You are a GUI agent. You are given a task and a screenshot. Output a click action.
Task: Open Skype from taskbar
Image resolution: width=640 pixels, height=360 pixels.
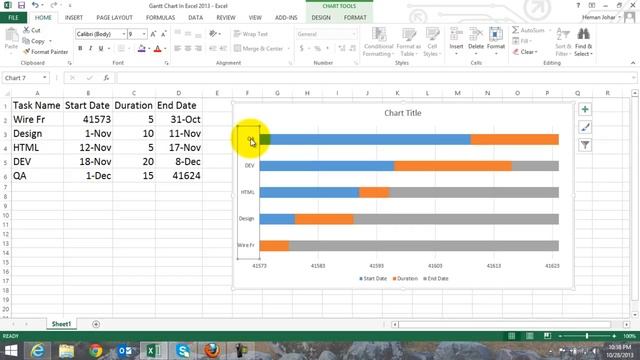183,351
